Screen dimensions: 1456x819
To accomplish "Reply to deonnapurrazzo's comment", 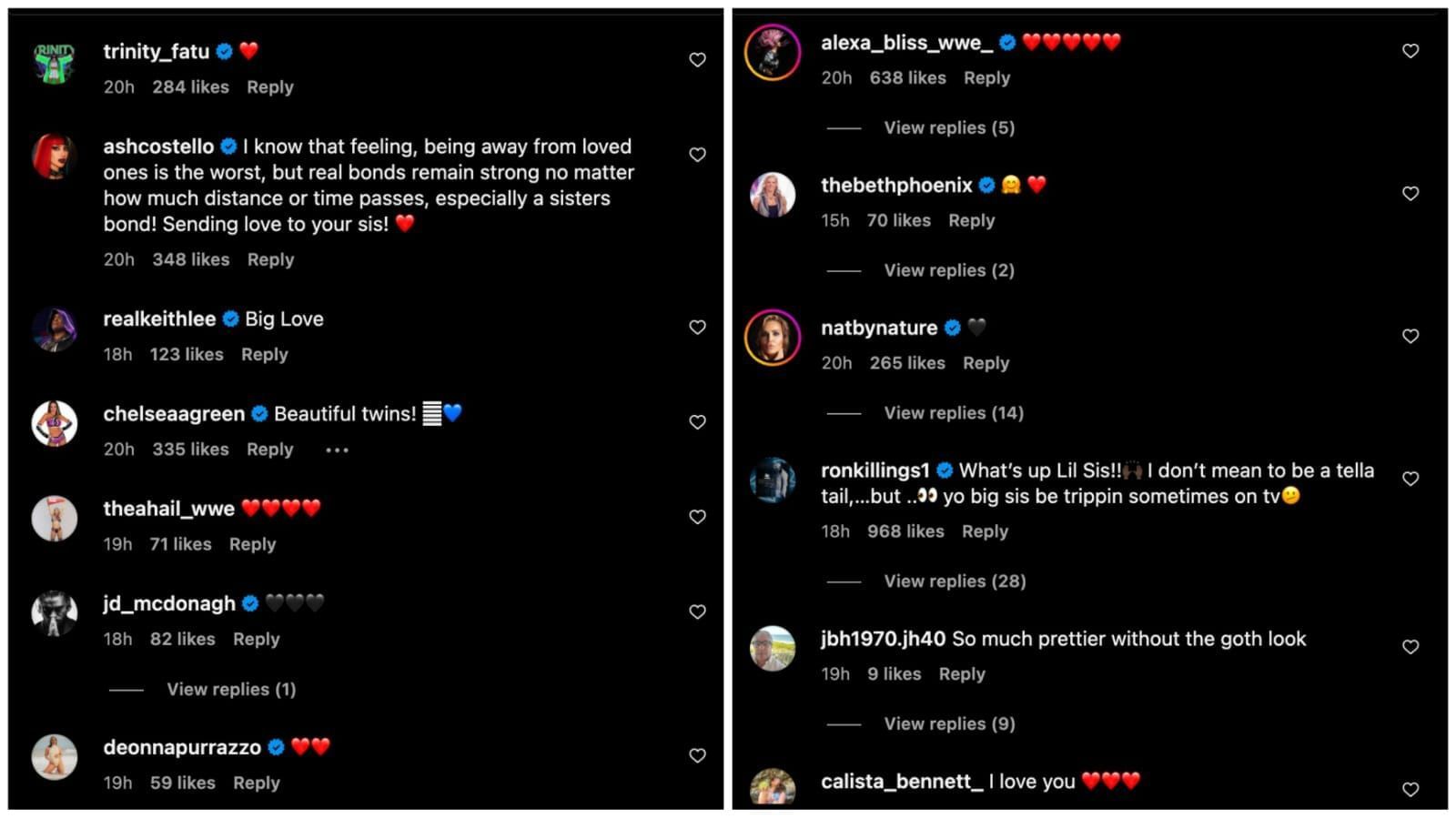I will (256, 783).
